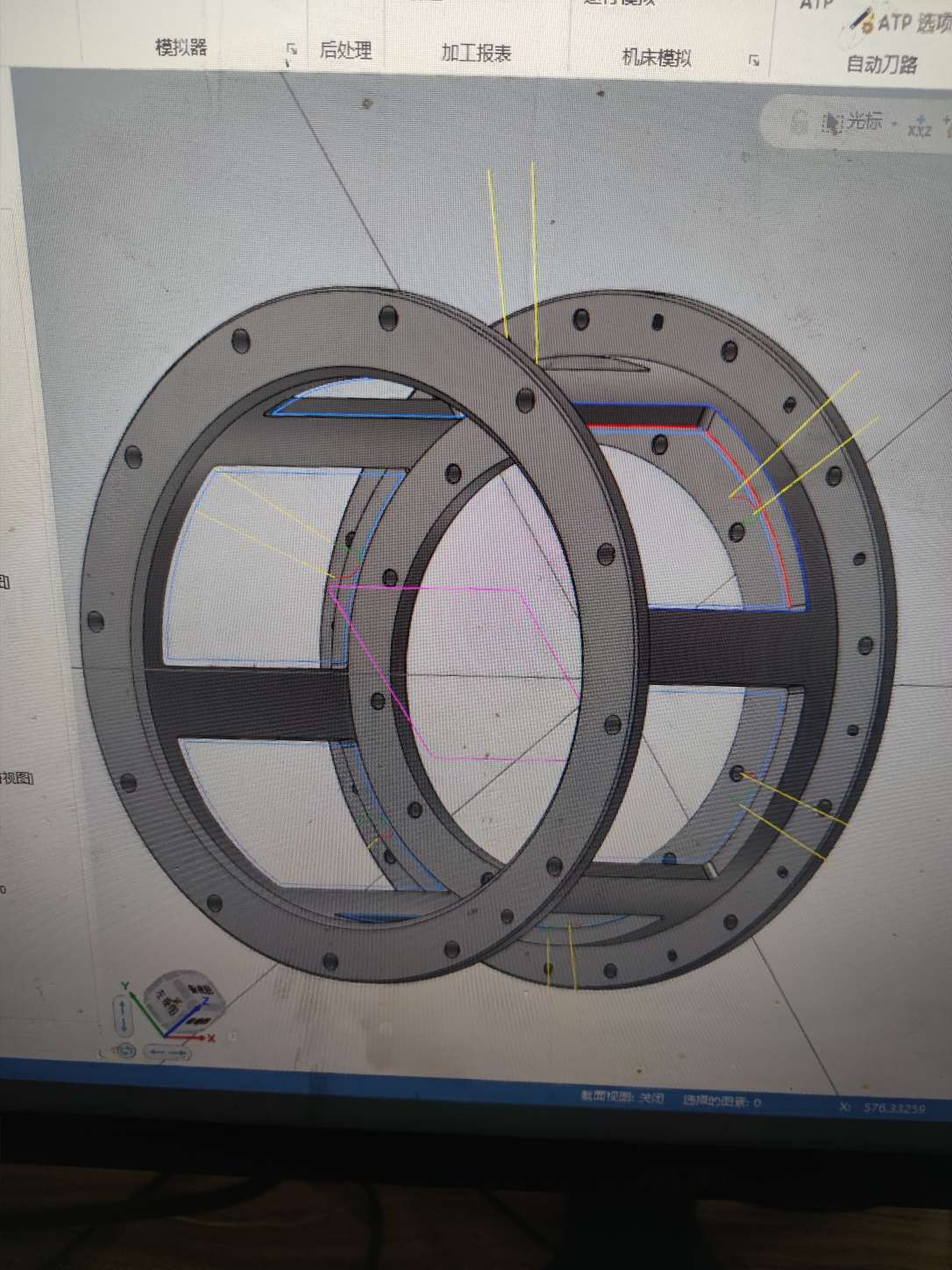The height and width of the screenshot is (1270, 952).
Task: Click the X coordinate value 576.33259
Action: (x=893, y=1108)
